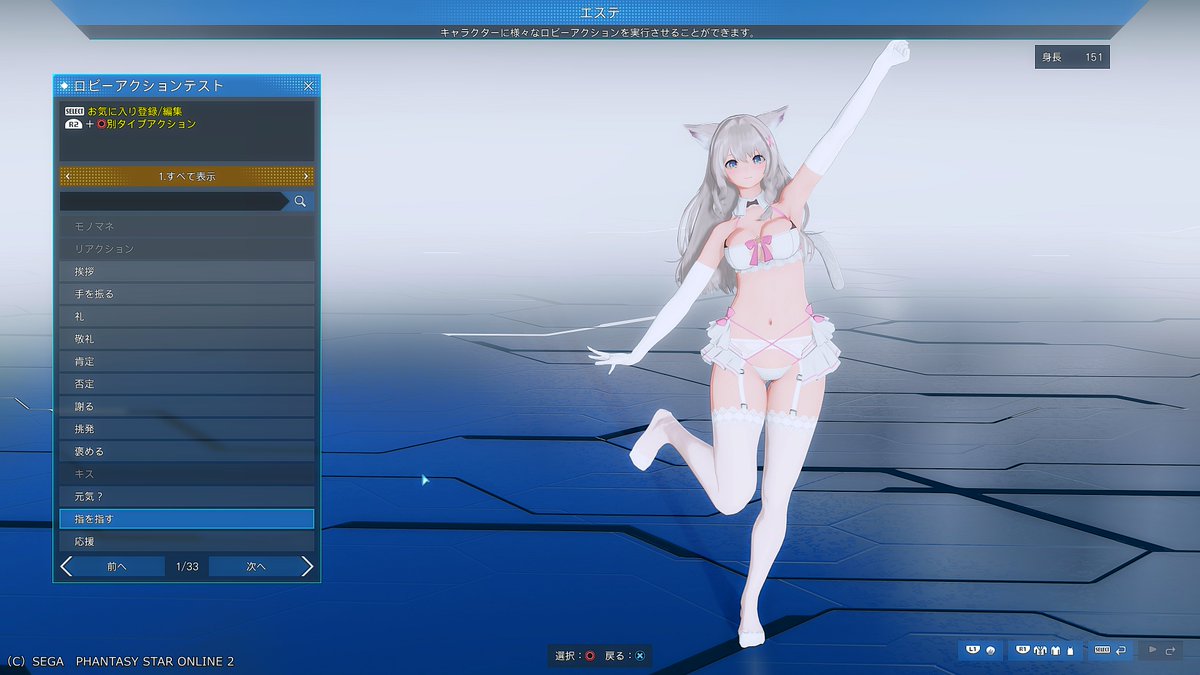Select the 挨拶 lobby action
The width and height of the screenshot is (1200, 675).
point(187,272)
